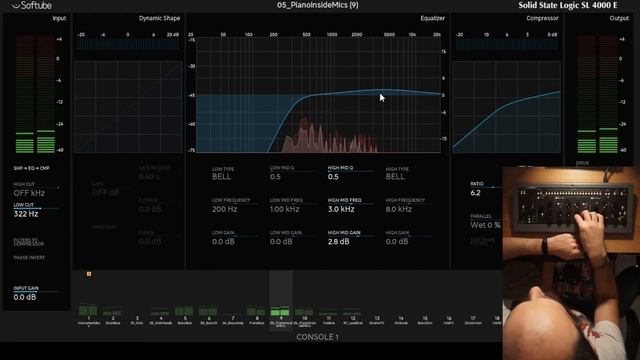
Task: Open the Output section header
Action: point(619,18)
